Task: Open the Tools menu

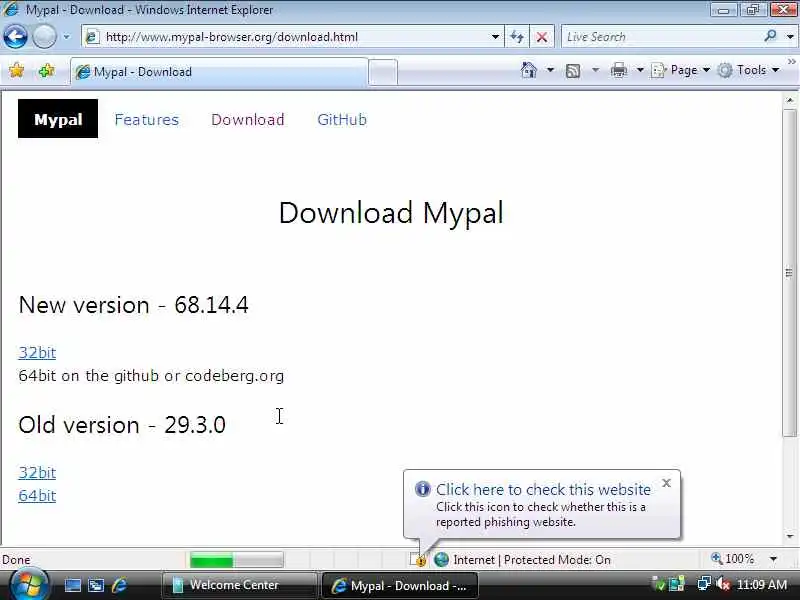Action: pyautogui.click(x=748, y=70)
